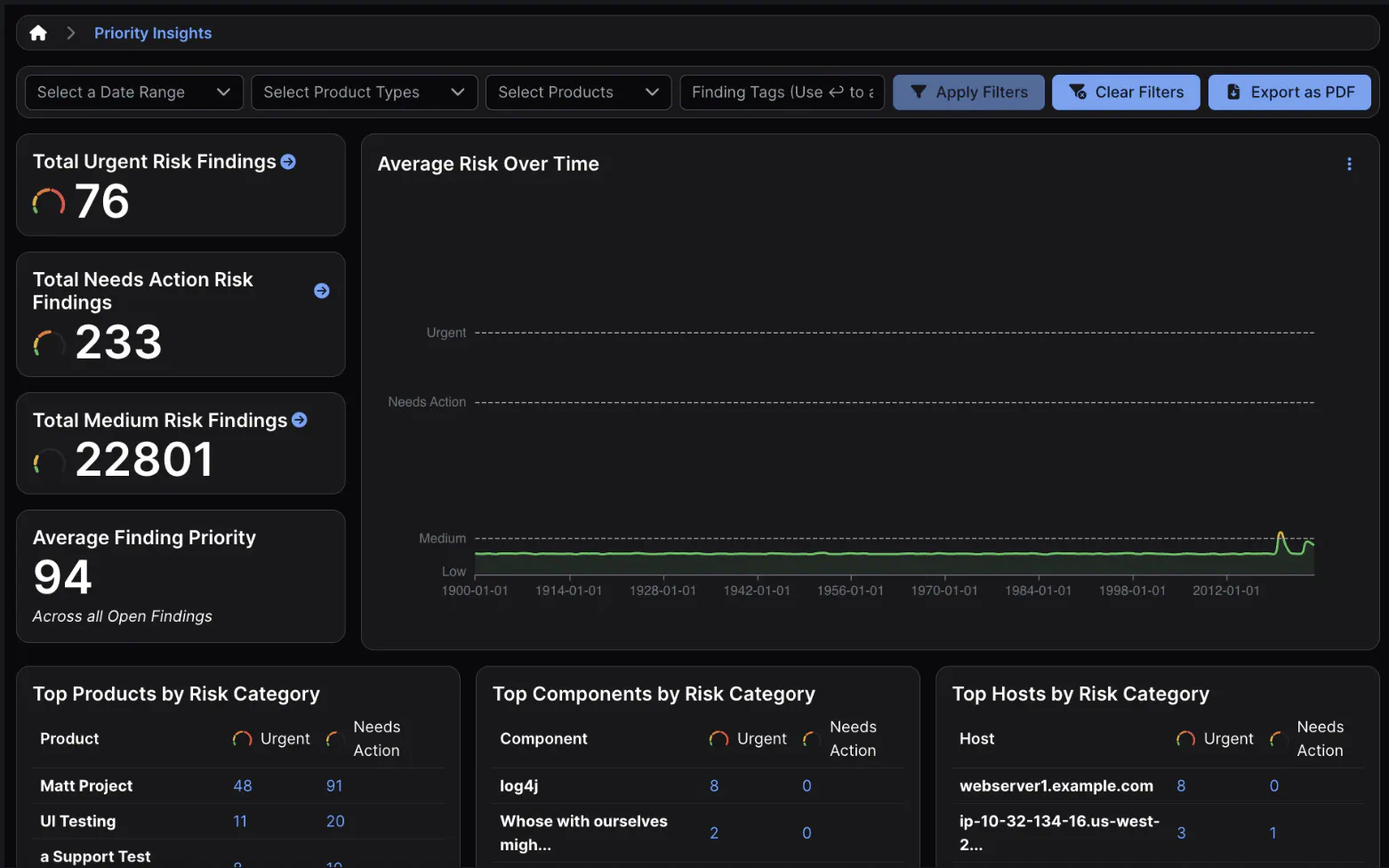1389x868 pixels.
Task: Click the gauge icon next to 76
Action: tap(49, 203)
